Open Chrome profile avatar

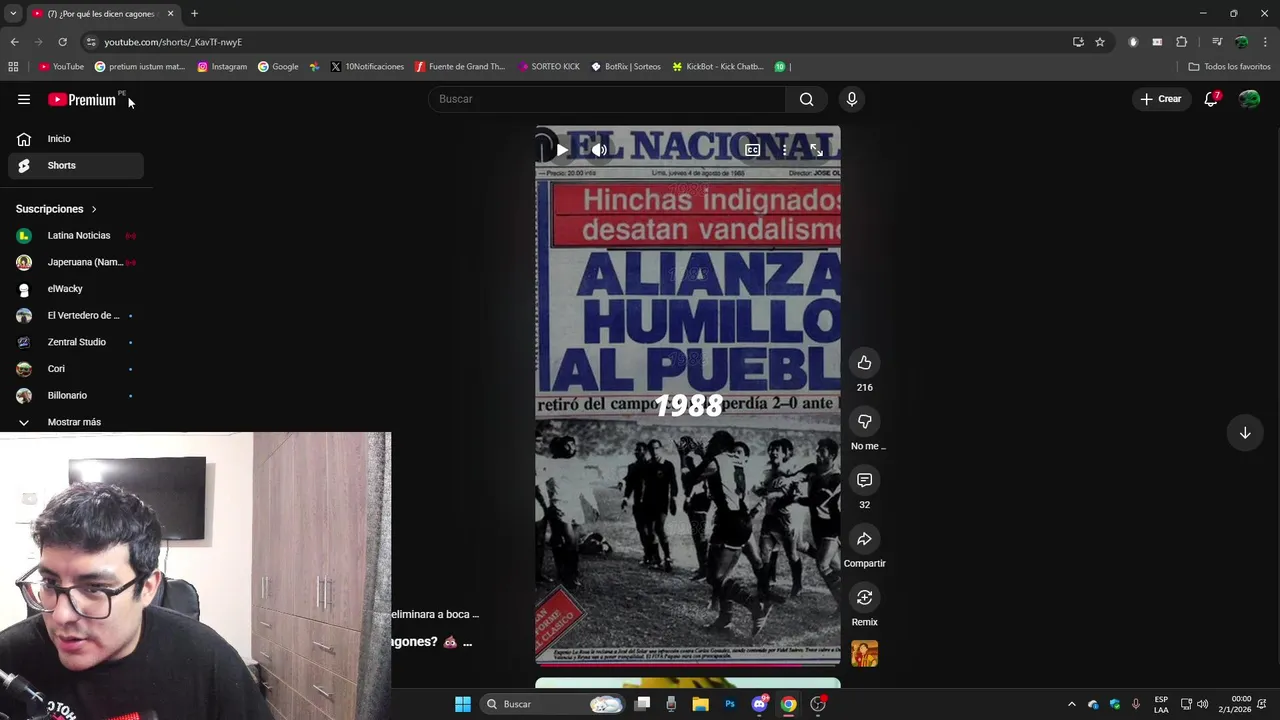click(1241, 42)
